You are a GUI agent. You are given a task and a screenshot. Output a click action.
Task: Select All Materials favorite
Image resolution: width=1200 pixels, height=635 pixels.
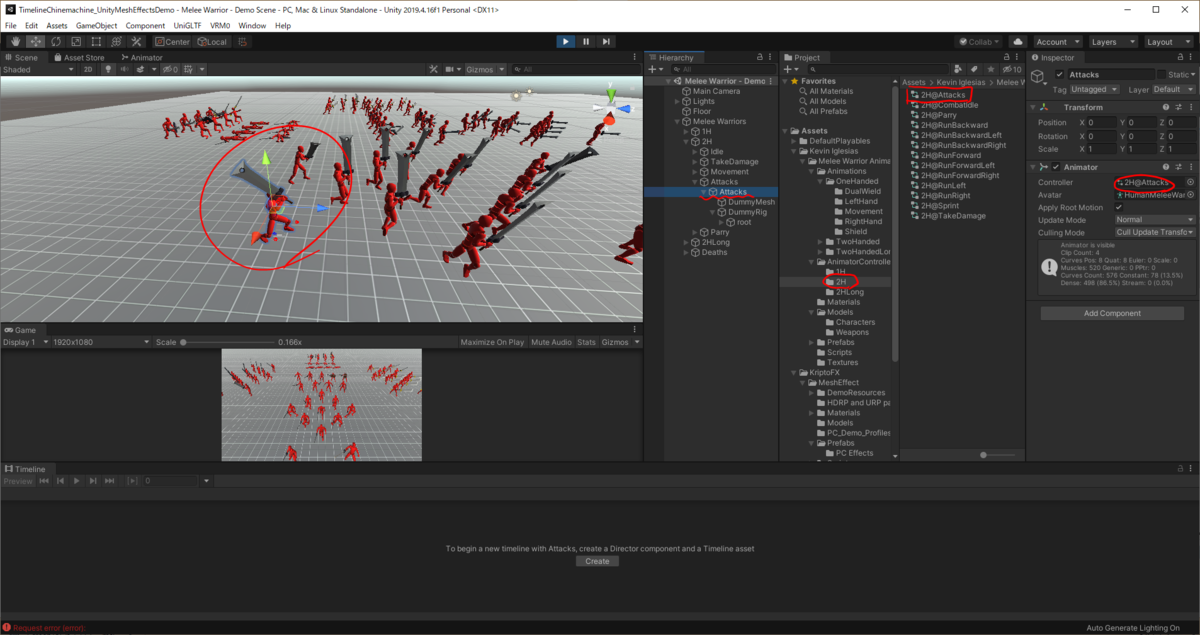pos(833,91)
